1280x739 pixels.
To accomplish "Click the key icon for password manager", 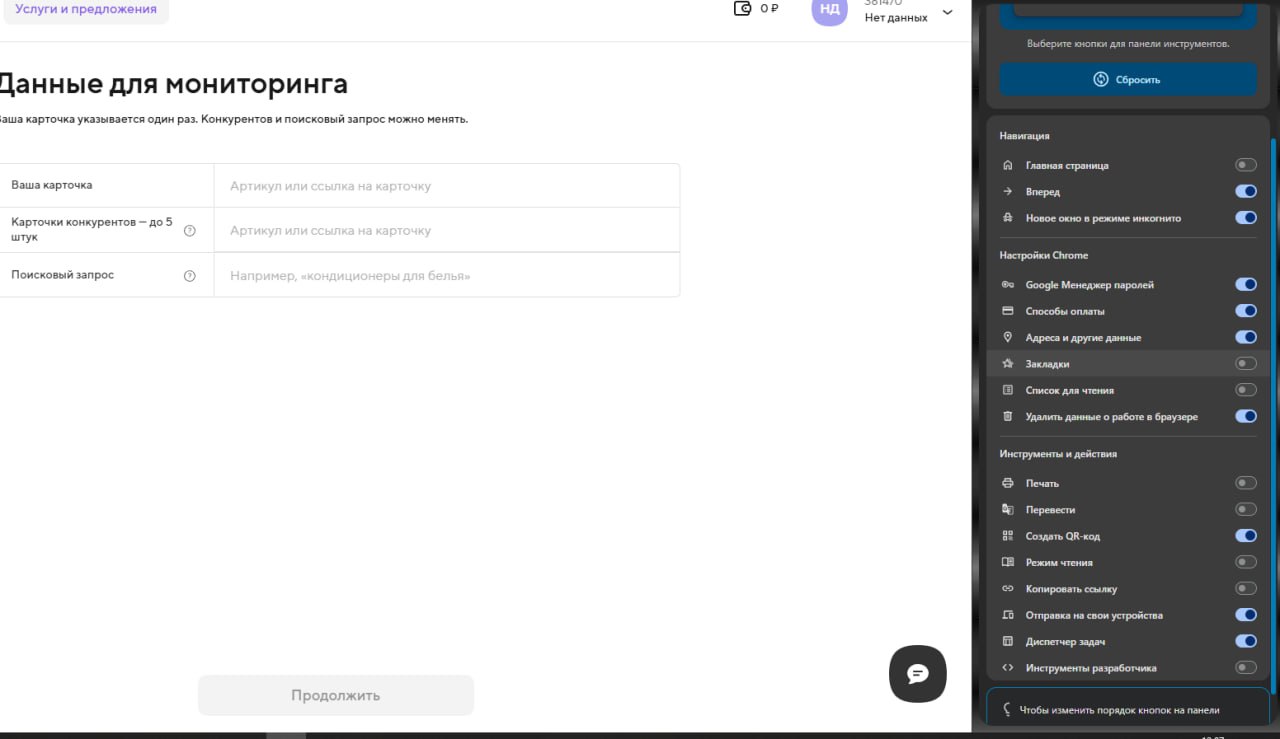I will 1008,284.
